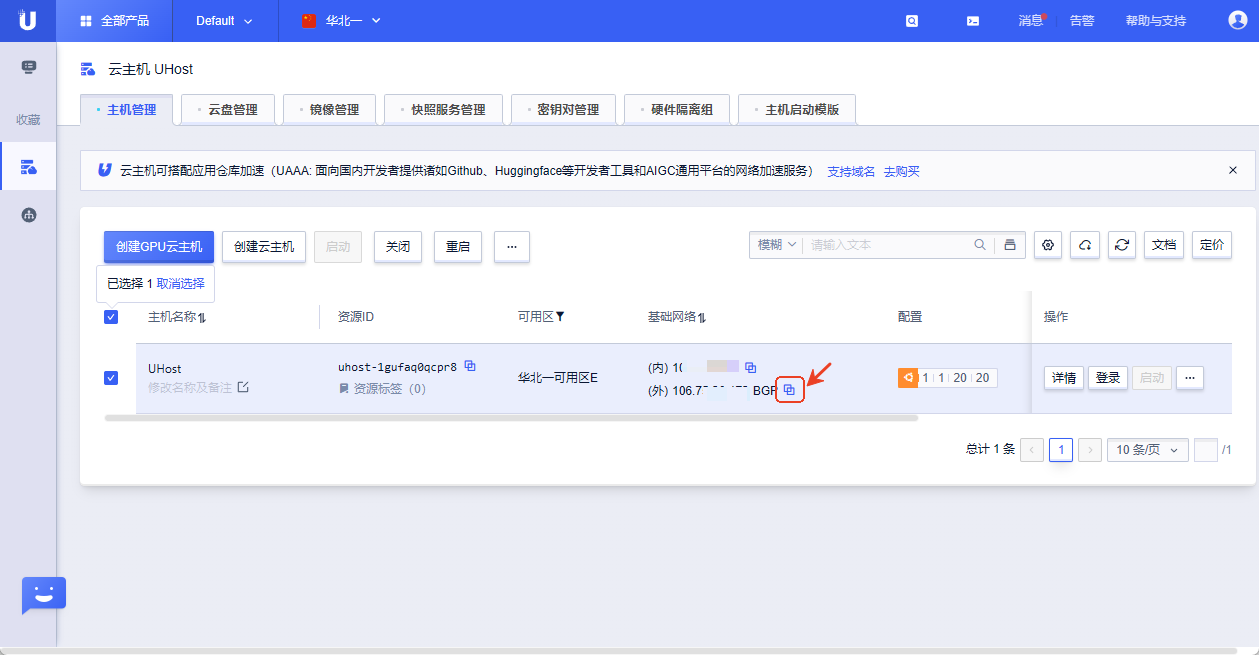Viewport: 1259px width, 655px height.
Task: Open 帮助与支持 help and support
Action: click(1156, 21)
